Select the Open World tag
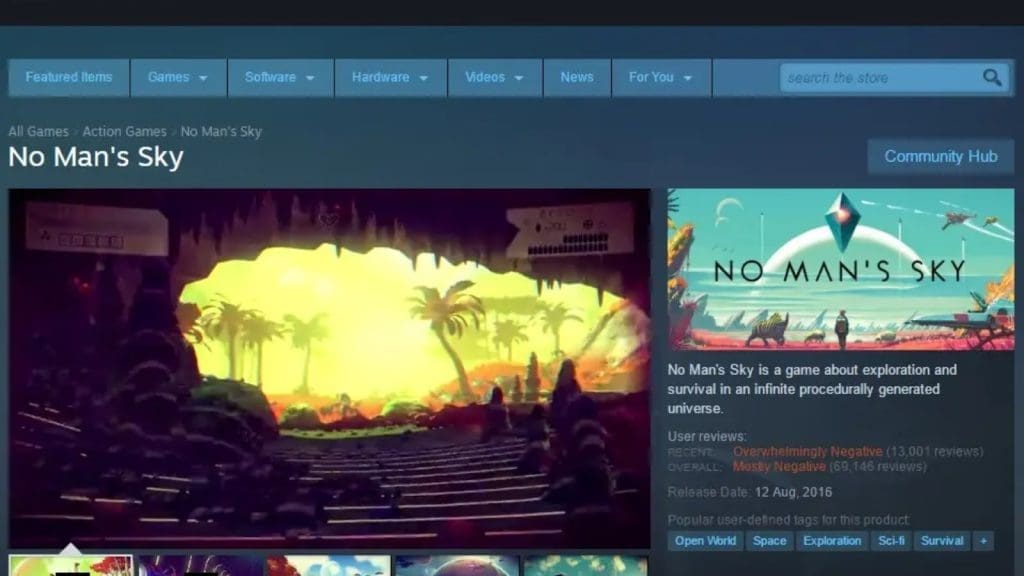1024x576 pixels. pyautogui.click(x=705, y=541)
